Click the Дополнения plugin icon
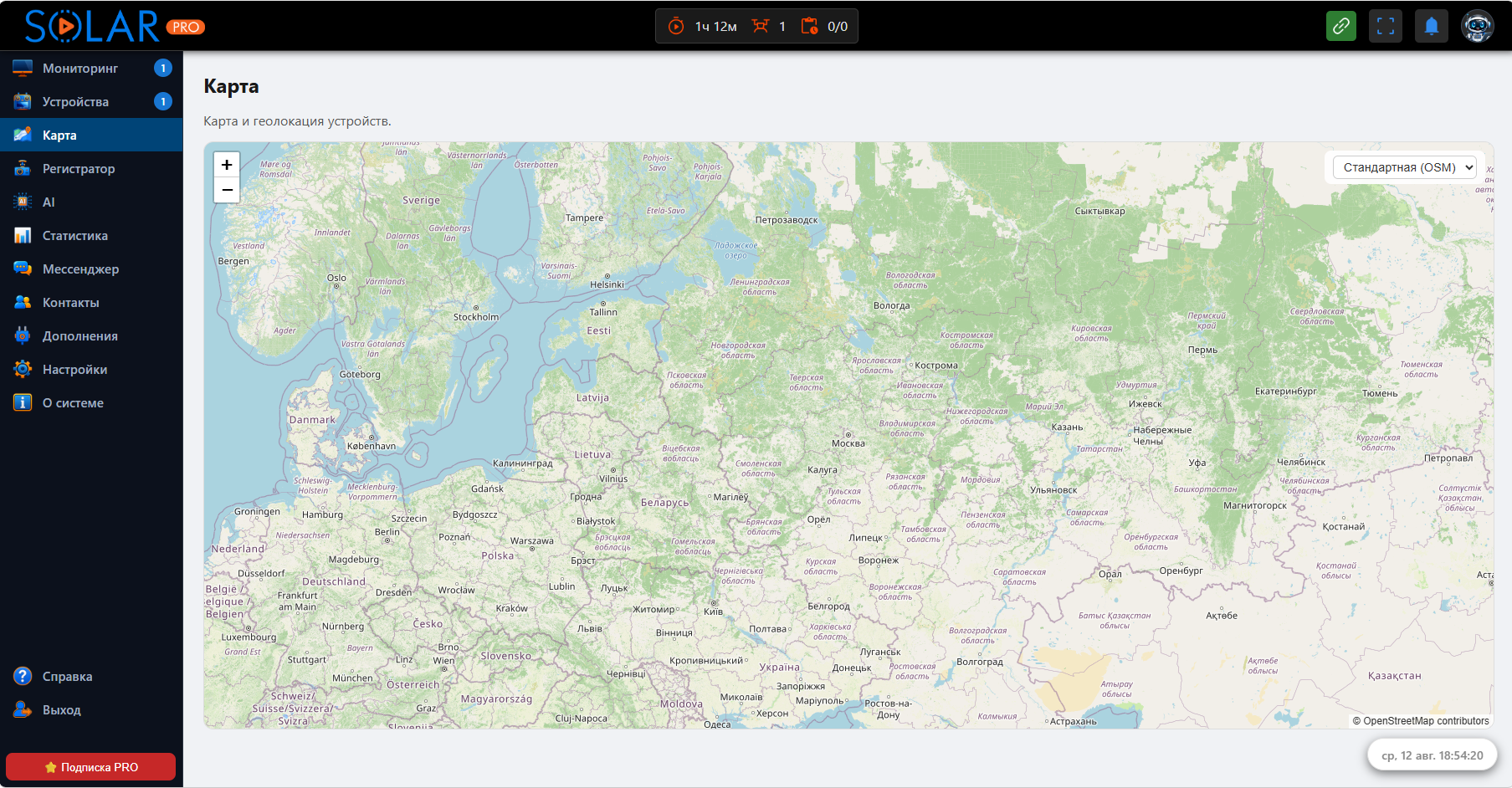 (23, 335)
